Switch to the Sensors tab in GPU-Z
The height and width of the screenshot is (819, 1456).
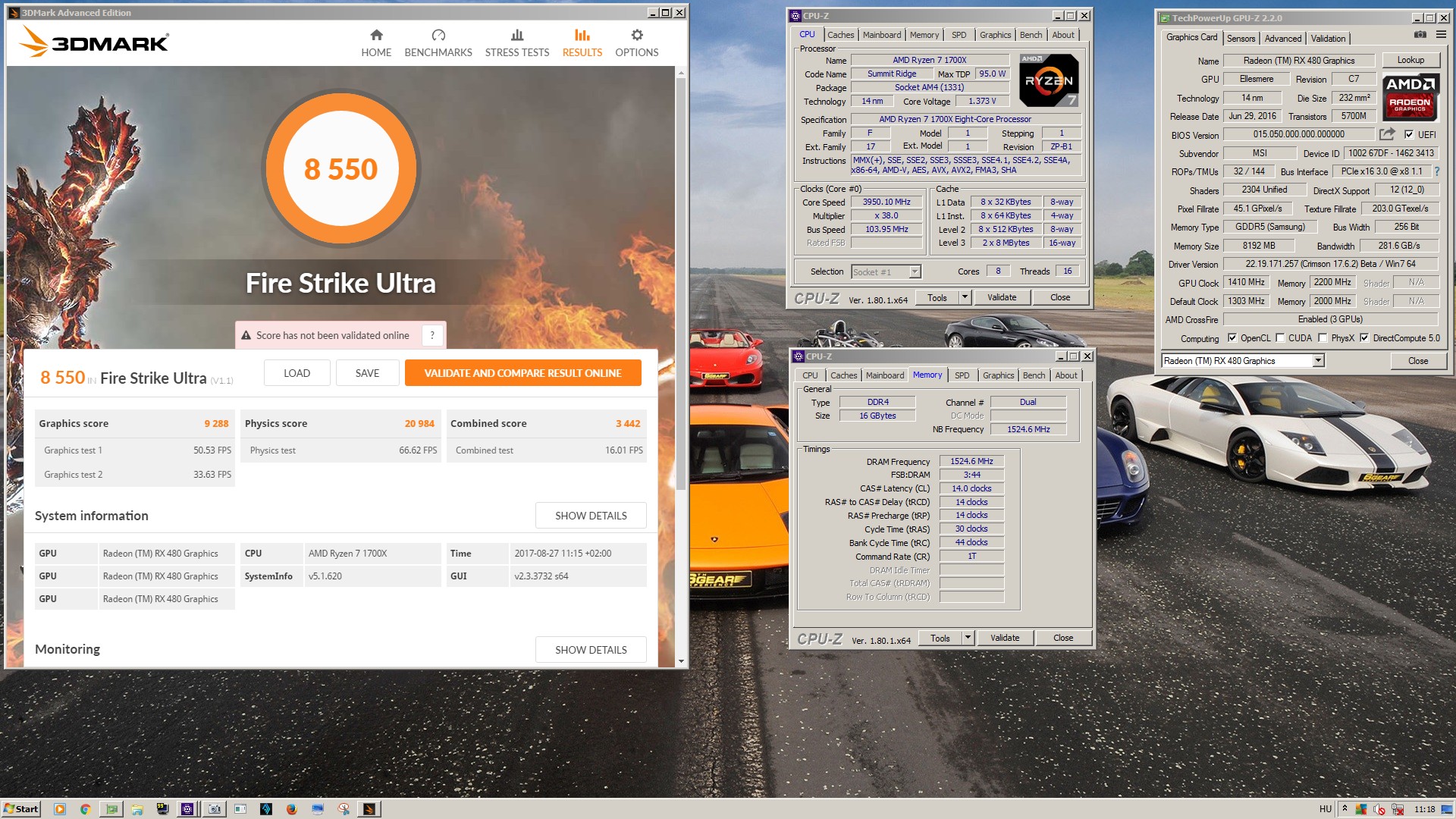1241,39
